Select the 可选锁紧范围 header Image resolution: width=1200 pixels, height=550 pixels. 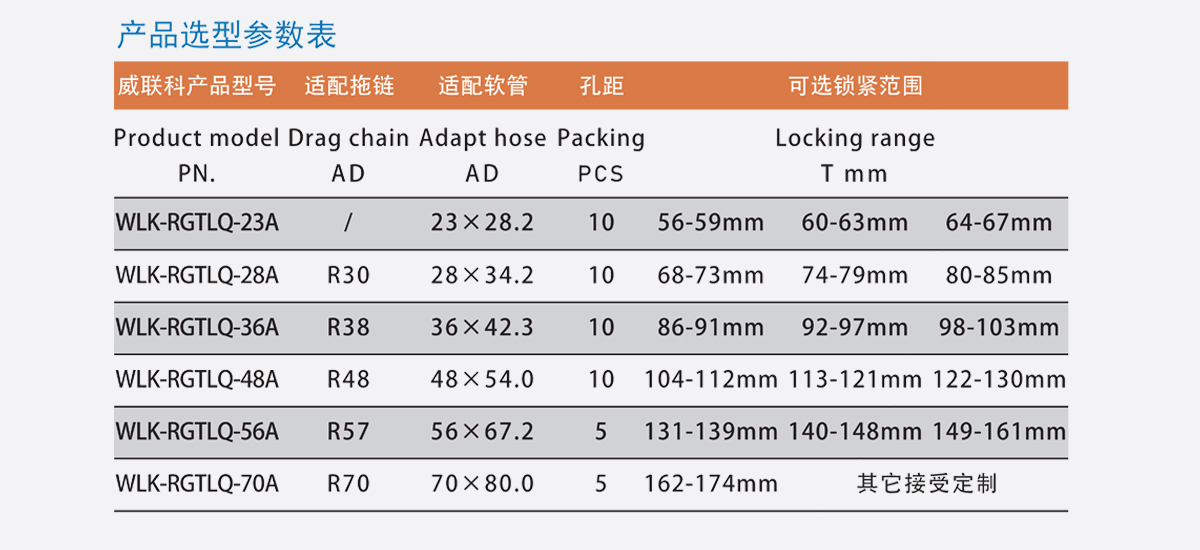coord(855,86)
